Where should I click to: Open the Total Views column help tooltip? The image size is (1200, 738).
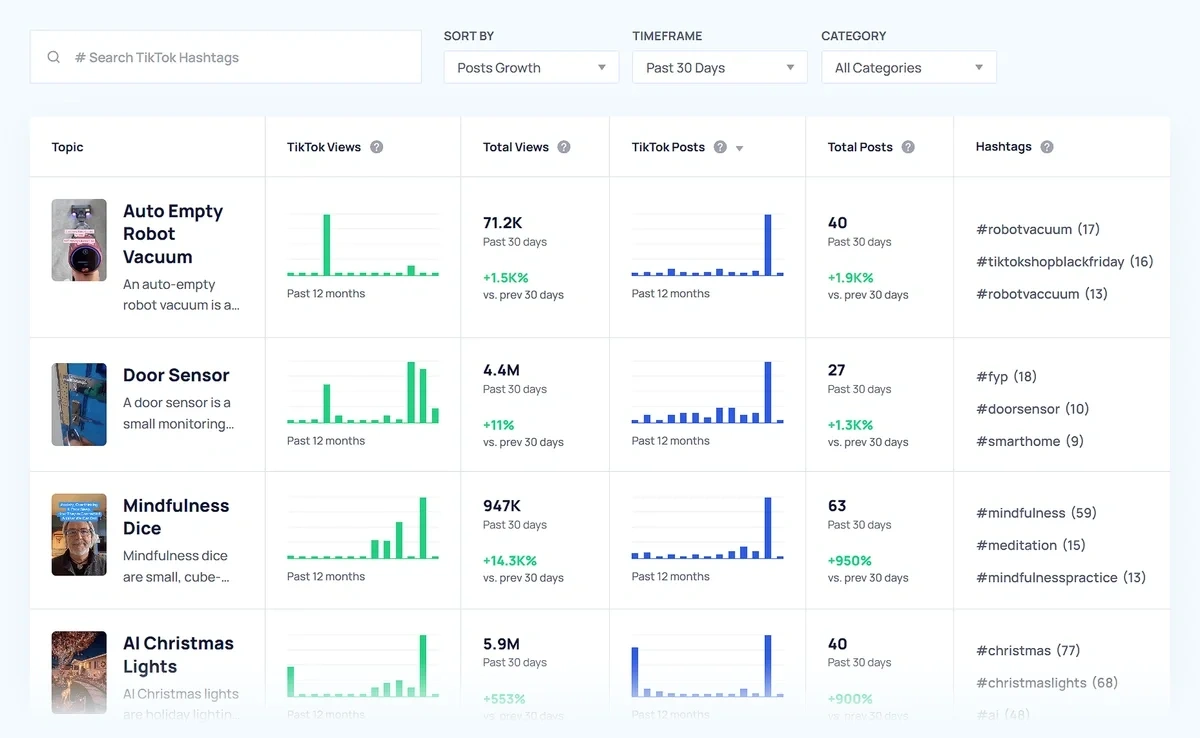pyautogui.click(x=564, y=146)
